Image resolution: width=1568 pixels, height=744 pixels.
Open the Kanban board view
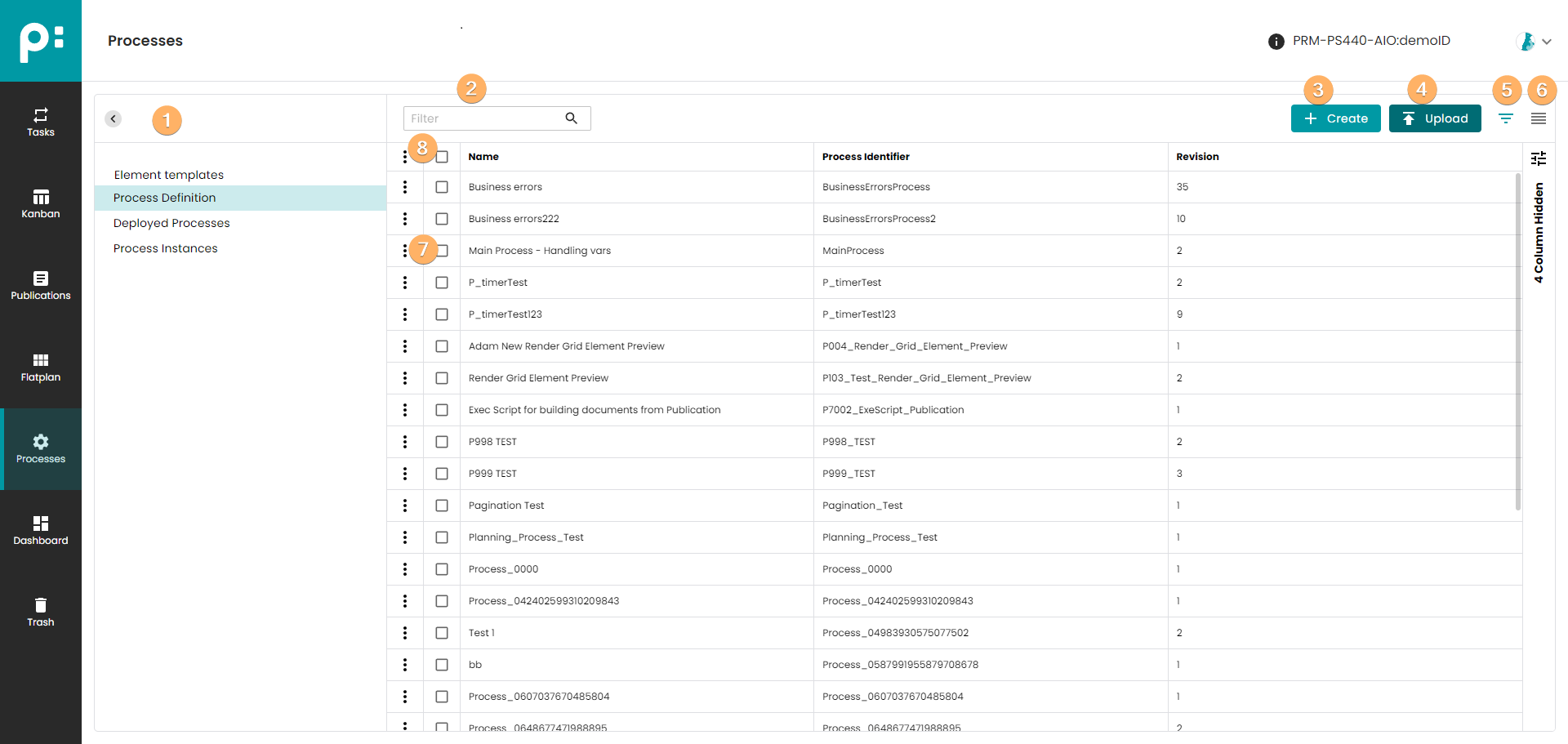point(40,204)
